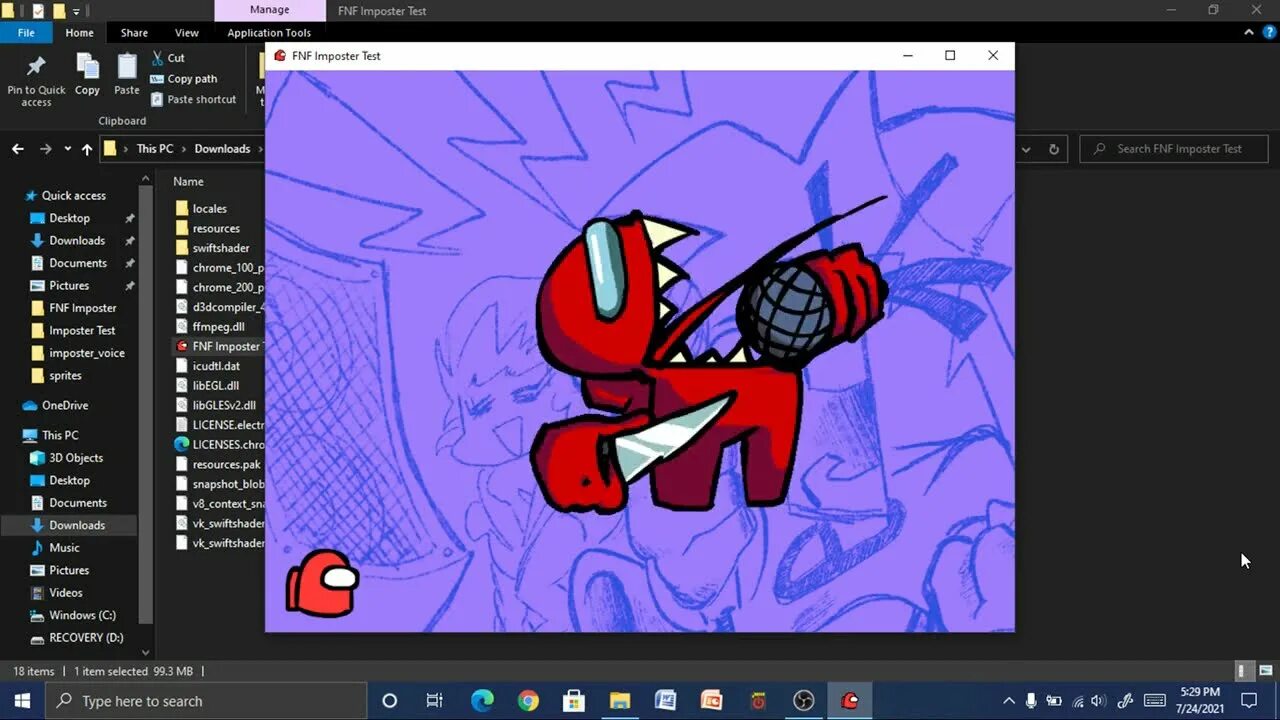Switch to the Share ribbon tab
The image size is (1280, 720).
pyautogui.click(x=134, y=33)
